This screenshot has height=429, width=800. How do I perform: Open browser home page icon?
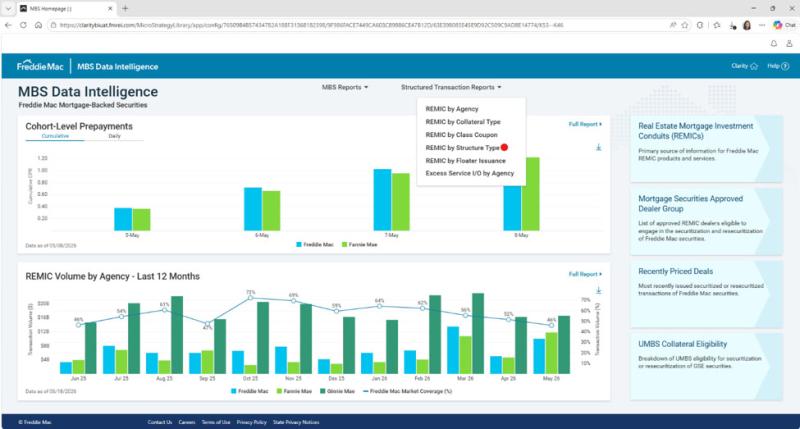(x=39, y=25)
